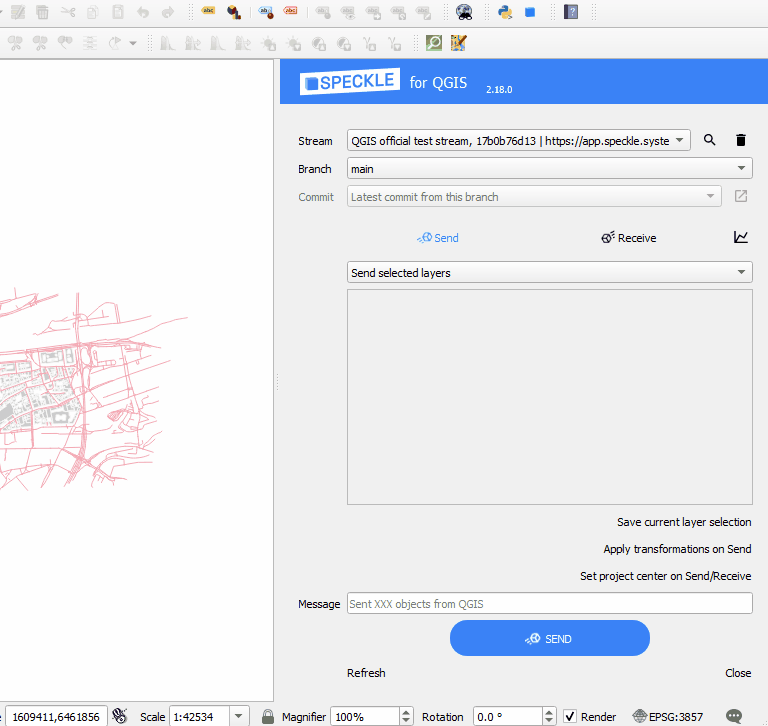The image size is (768, 726).
Task: Click the reports chart icon beside Receive
Action: (x=741, y=238)
